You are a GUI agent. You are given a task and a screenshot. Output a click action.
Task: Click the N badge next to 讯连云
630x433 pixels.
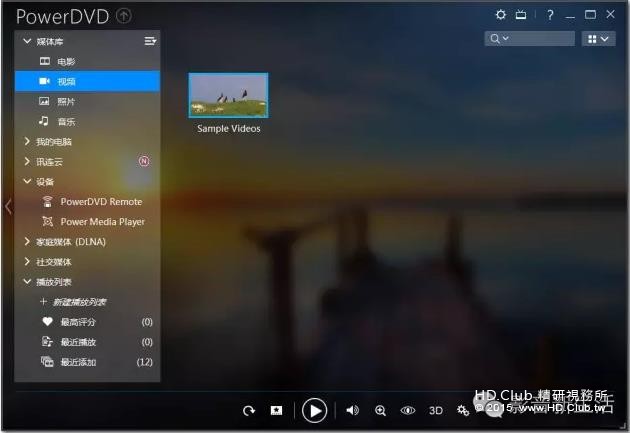144,161
